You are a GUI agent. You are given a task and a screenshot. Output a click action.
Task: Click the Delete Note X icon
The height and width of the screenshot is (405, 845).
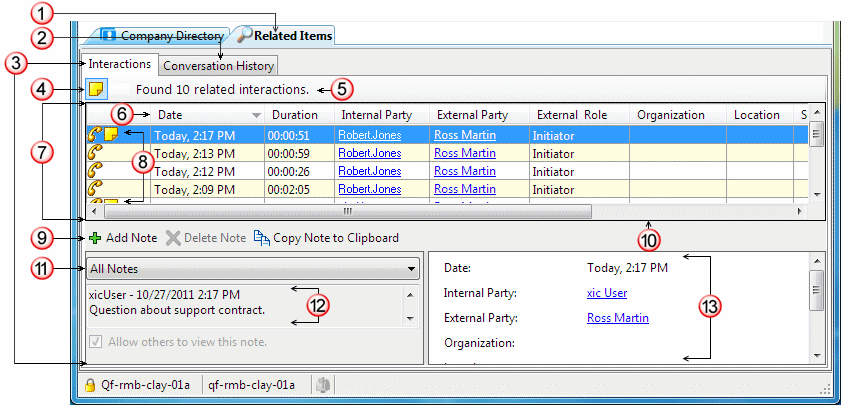pyautogui.click(x=172, y=238)
